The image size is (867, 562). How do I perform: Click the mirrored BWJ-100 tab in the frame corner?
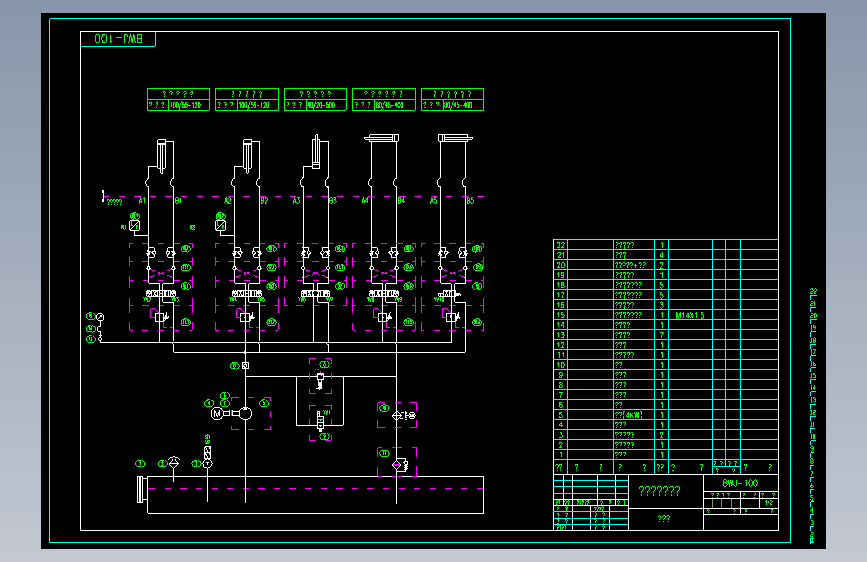click(x=118, y=39)
